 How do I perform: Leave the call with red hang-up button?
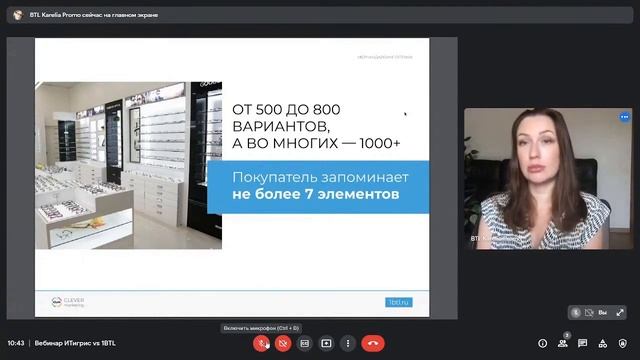click(373, 343)
